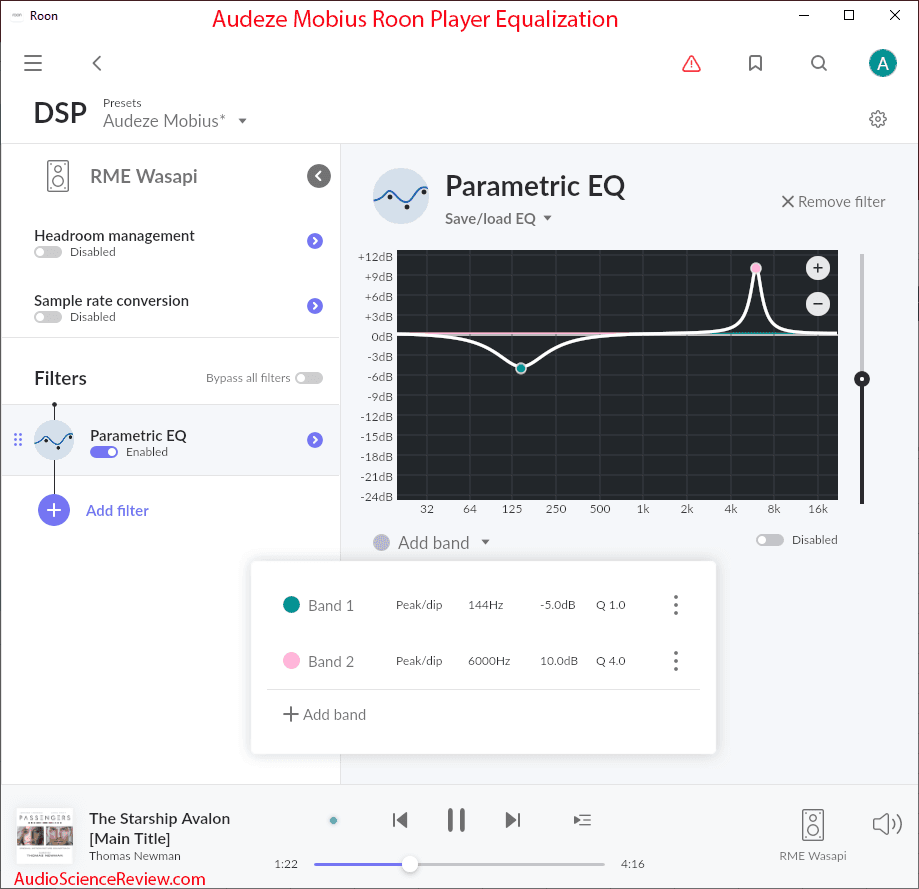Viewport: 919px width, 889px height.
Task: Toggle Bypass all filters switch
Action: point(309,378)
